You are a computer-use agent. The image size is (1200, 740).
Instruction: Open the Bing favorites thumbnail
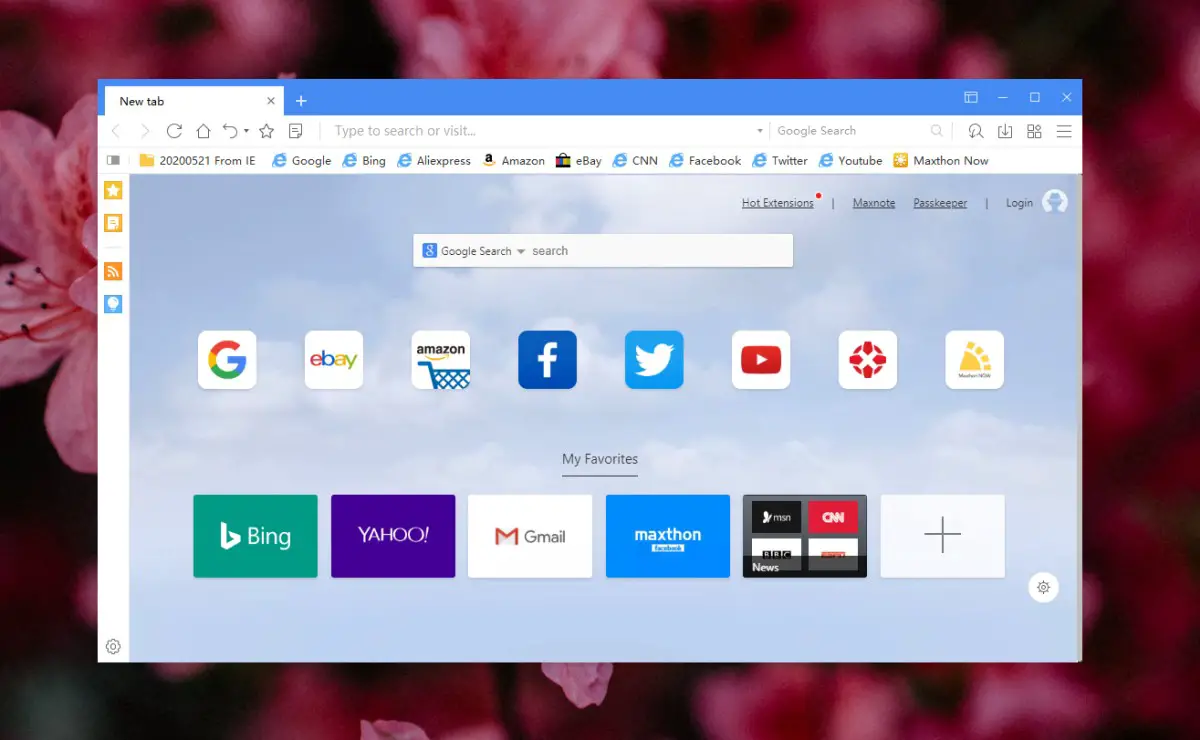(256, 536)
